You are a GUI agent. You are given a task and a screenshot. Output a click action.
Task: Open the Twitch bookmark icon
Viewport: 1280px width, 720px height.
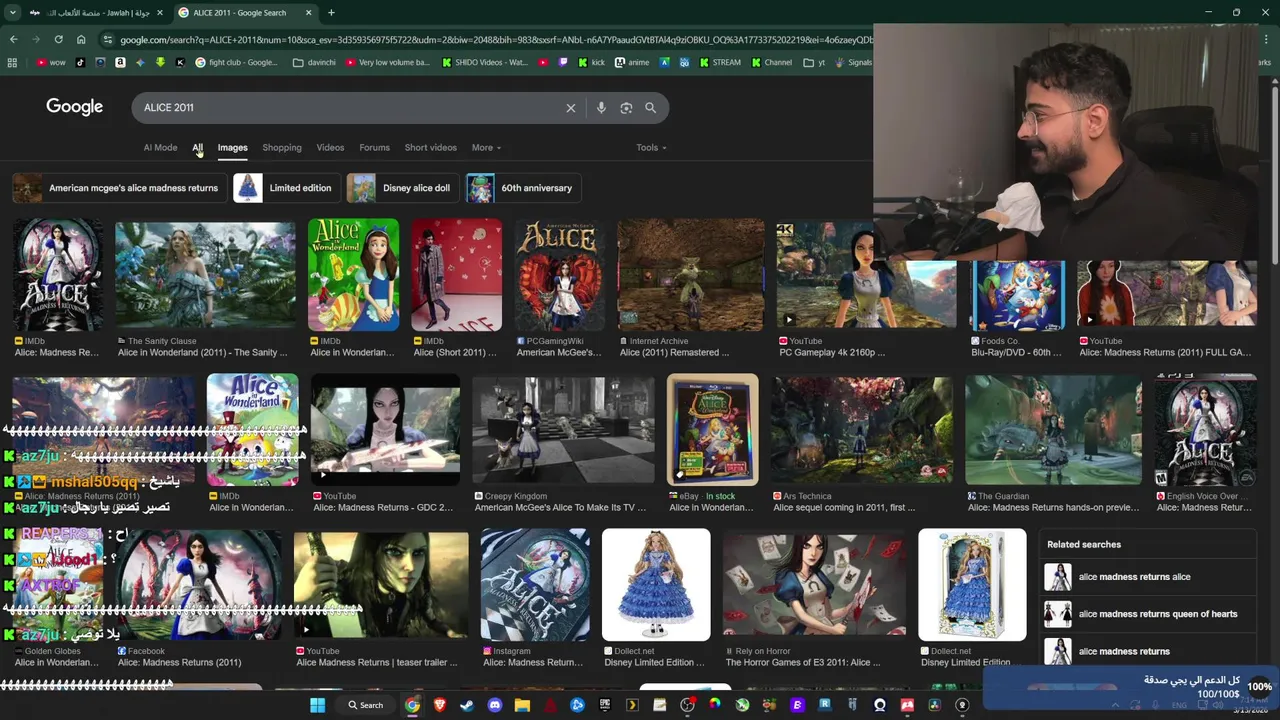click(563, 62)
